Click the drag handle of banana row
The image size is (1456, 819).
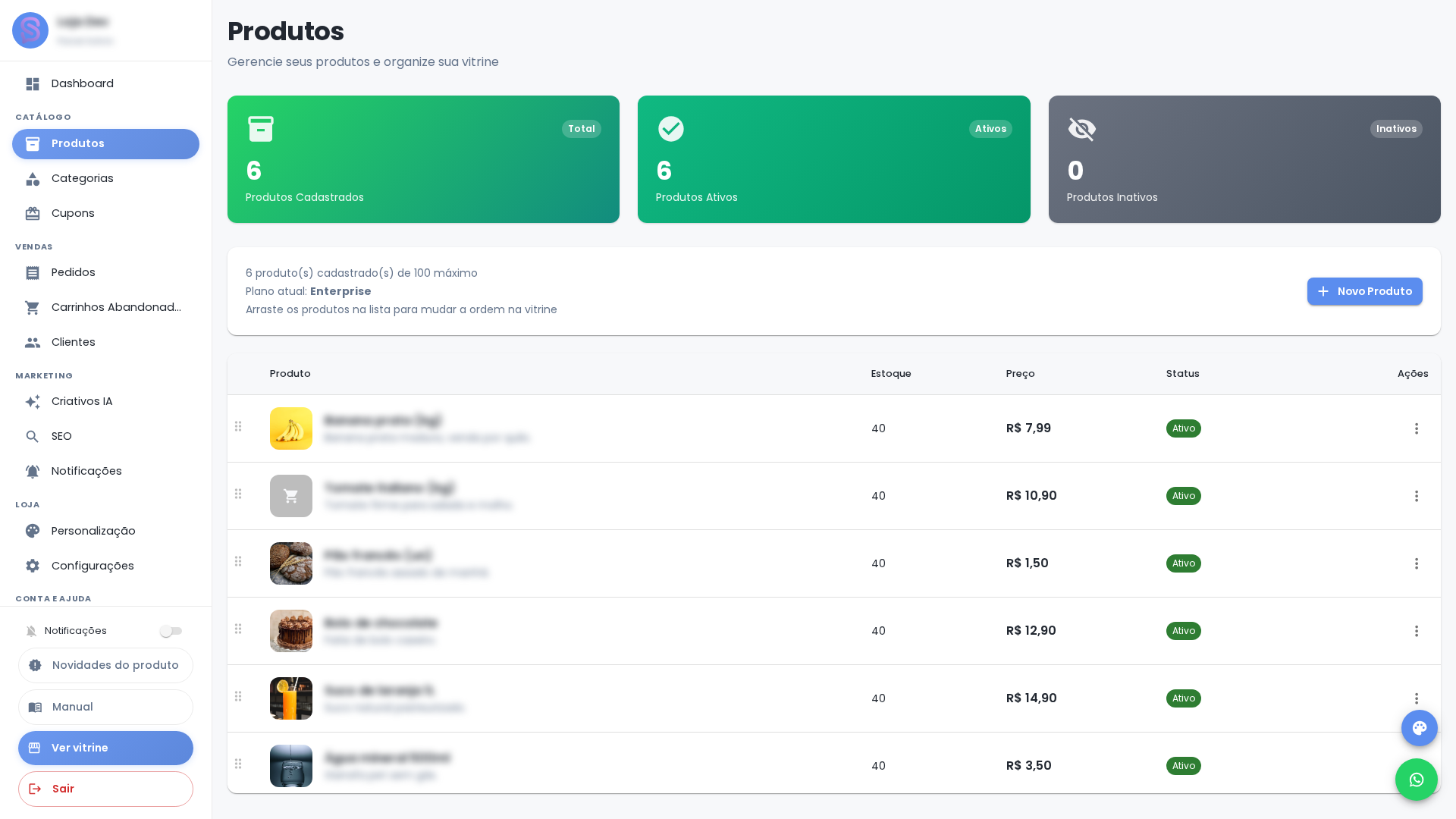click(238, 426)
